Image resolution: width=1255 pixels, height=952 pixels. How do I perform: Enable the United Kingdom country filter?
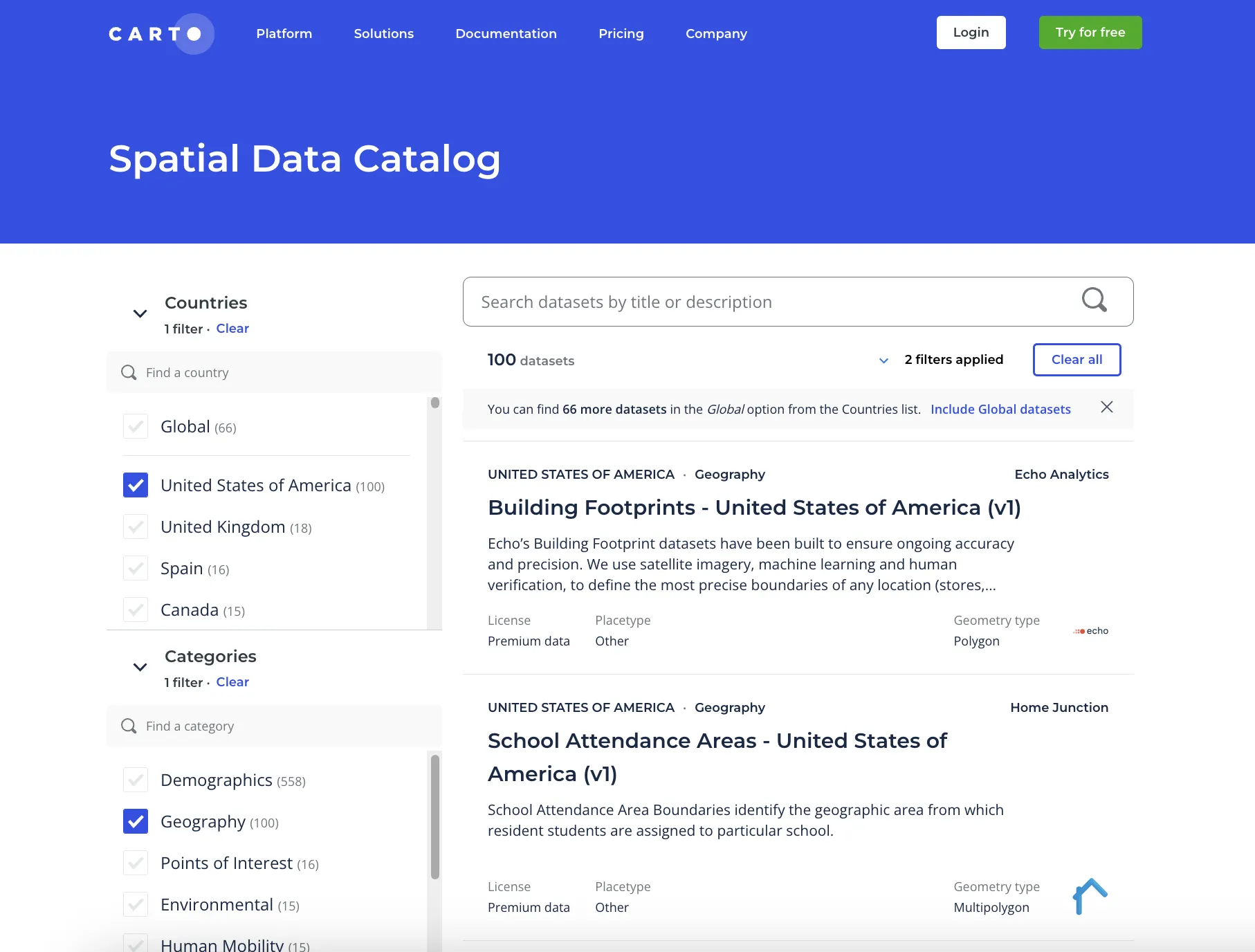click(136, 527)
